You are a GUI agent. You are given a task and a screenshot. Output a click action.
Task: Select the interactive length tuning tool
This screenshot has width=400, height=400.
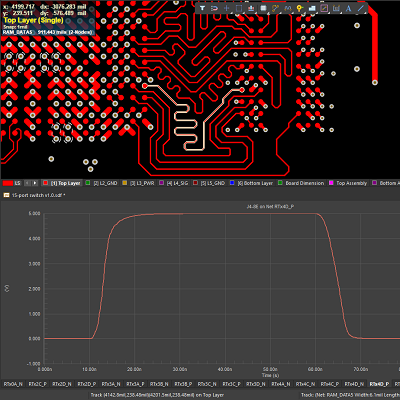pyautogui.click(x=287, y=8)
